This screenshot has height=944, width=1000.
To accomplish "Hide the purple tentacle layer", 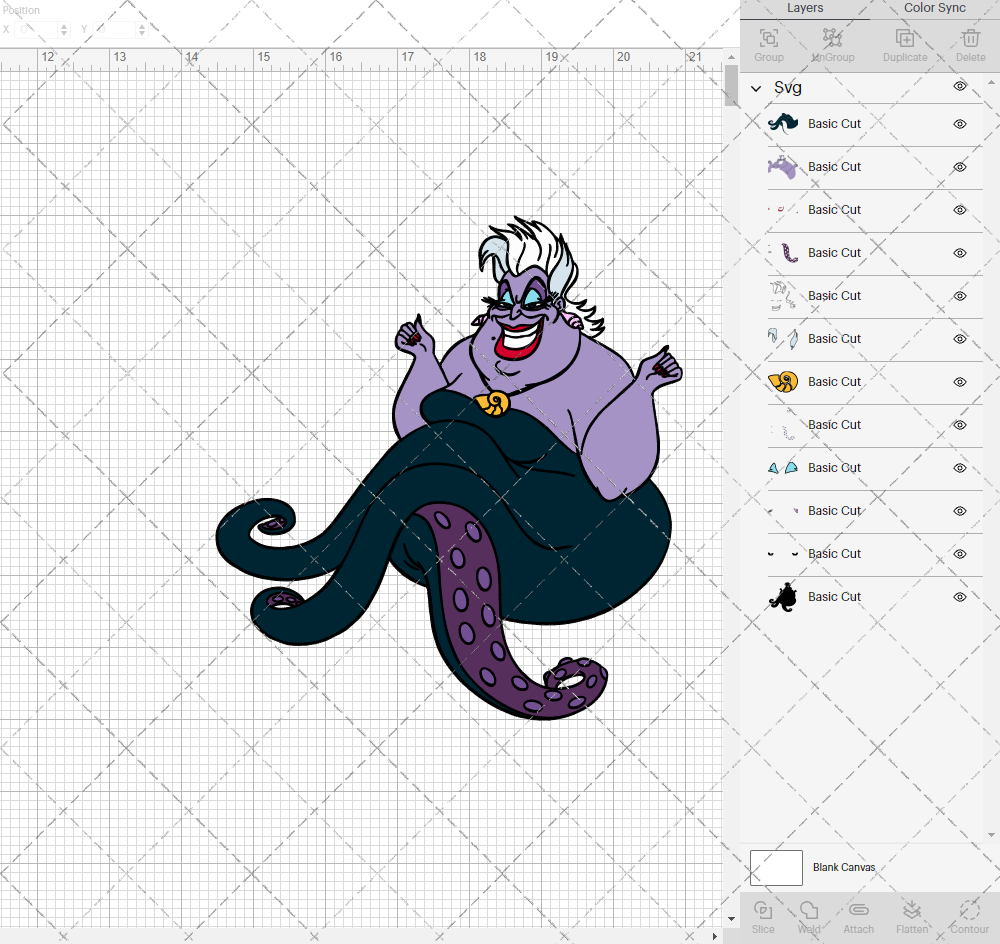I will (960, 253).
